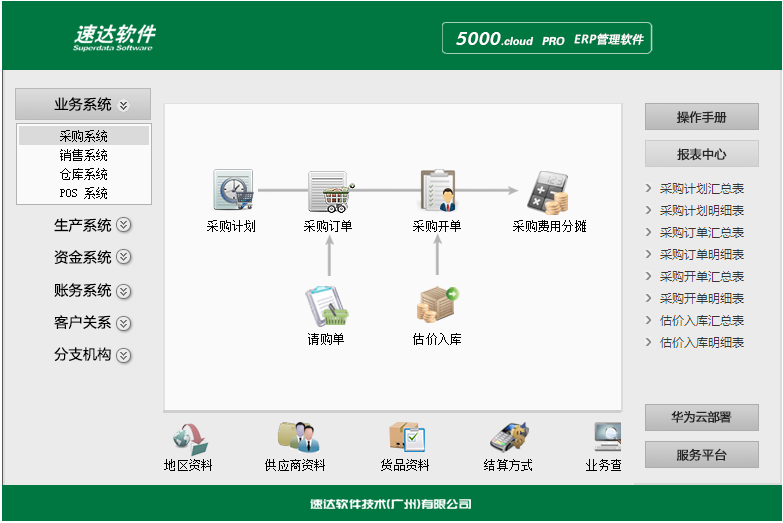783x523 pixels.
Task: Open the 采购计划 clock icon
Action: 233,190
